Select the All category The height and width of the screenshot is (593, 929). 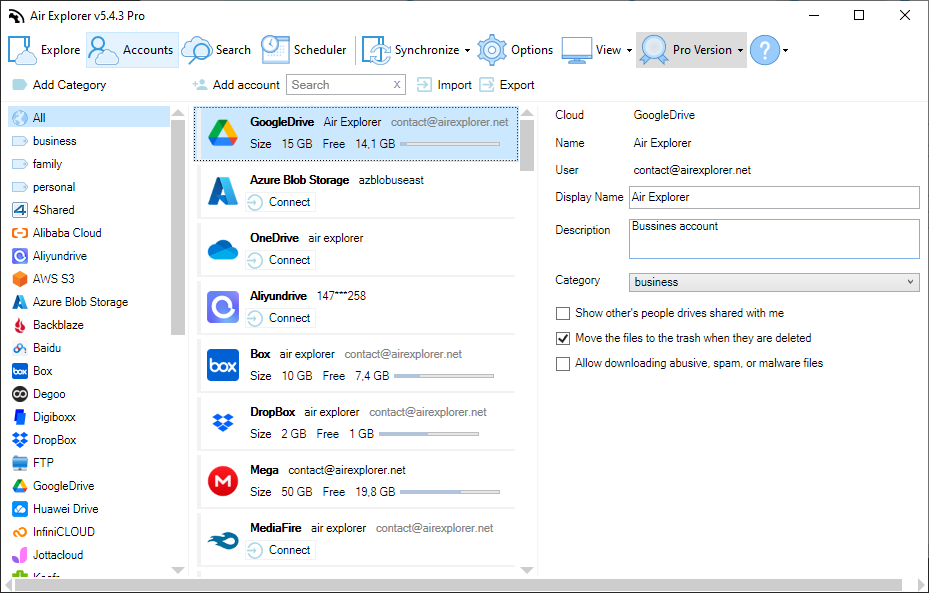pyautogui.click(x=89, y=117)
